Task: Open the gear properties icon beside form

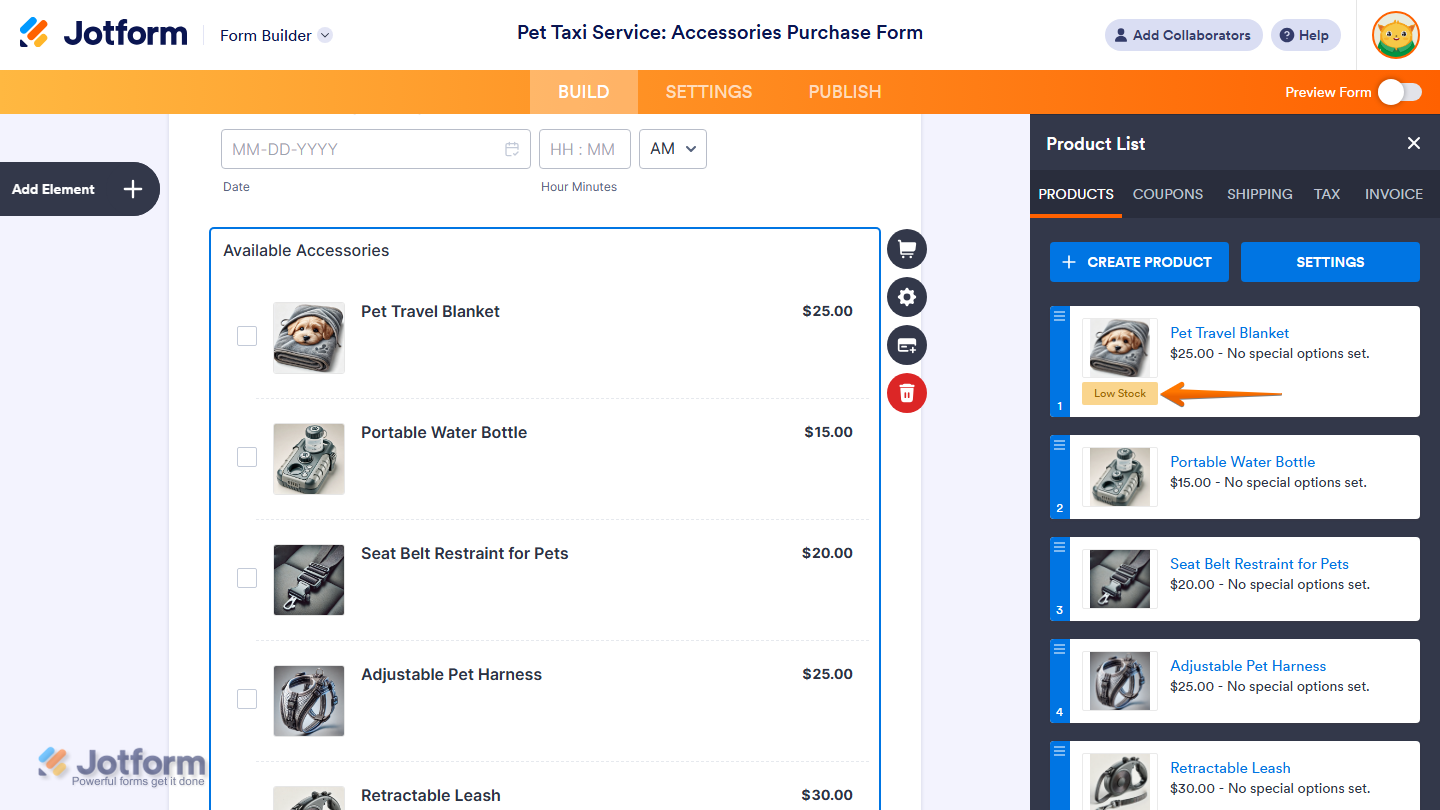Action: click(907, 297)
